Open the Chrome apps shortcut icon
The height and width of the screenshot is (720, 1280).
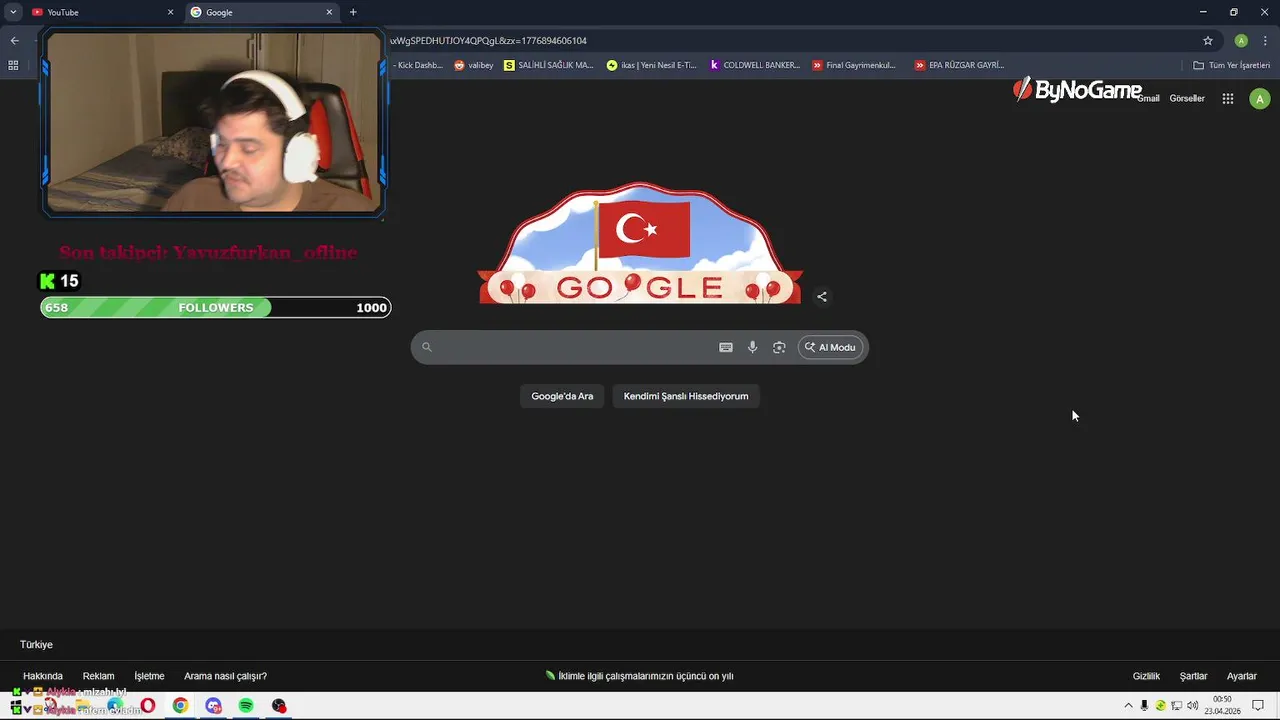pyautogui.click(x=13, y=65)
